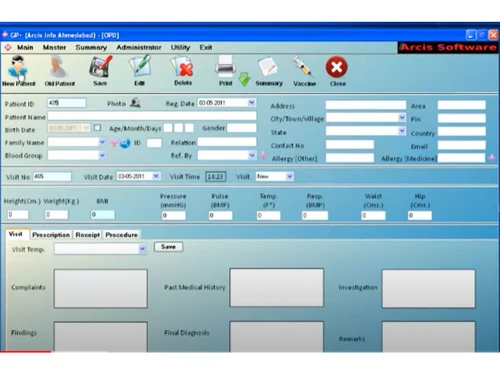Open the Visit Temp. dropdown
Viewport: 500px width, 375px height.
[143, 249]
